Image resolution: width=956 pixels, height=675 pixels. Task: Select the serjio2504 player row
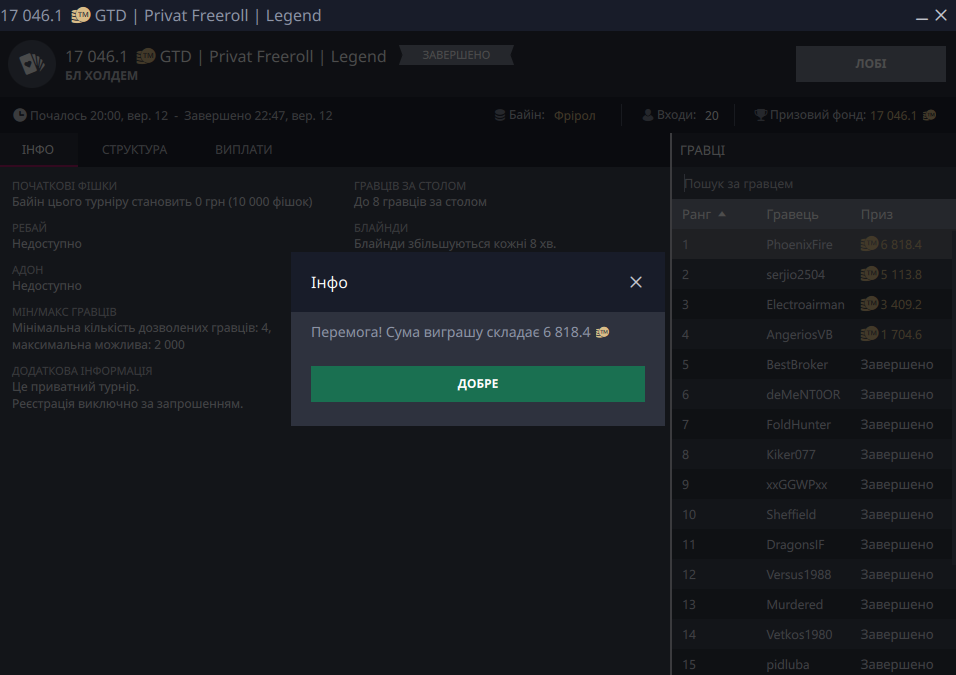(795, 274)
